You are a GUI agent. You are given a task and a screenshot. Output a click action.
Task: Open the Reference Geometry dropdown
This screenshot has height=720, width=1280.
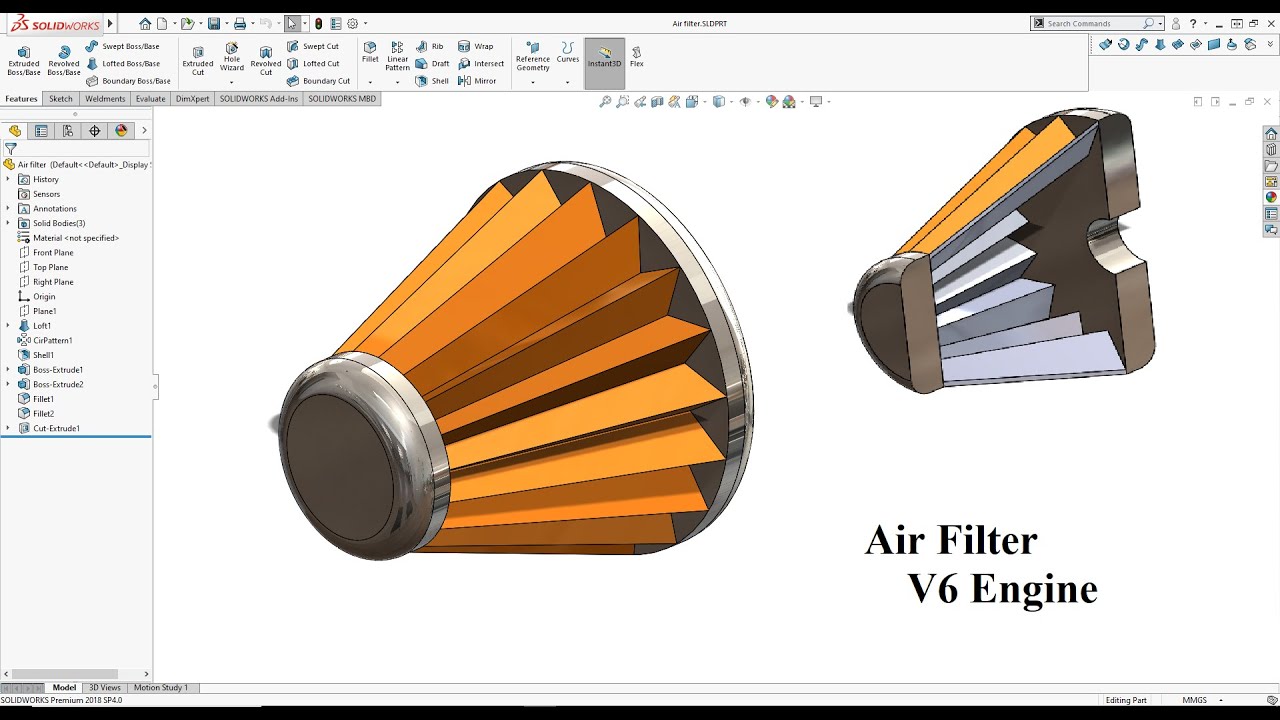click(x=533, y=82)
